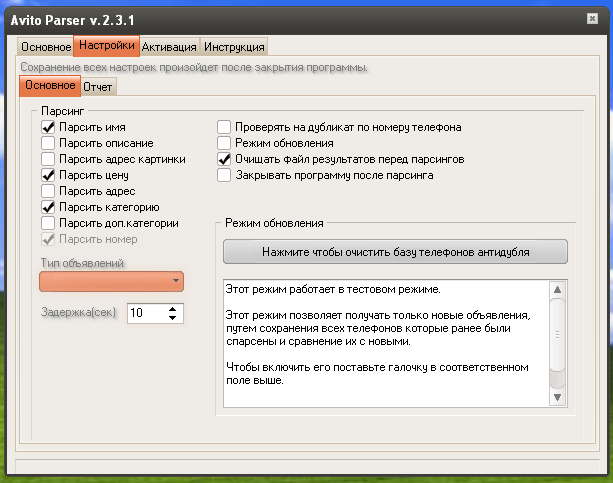Increase delay seconds with up arrow

(173, 308)
